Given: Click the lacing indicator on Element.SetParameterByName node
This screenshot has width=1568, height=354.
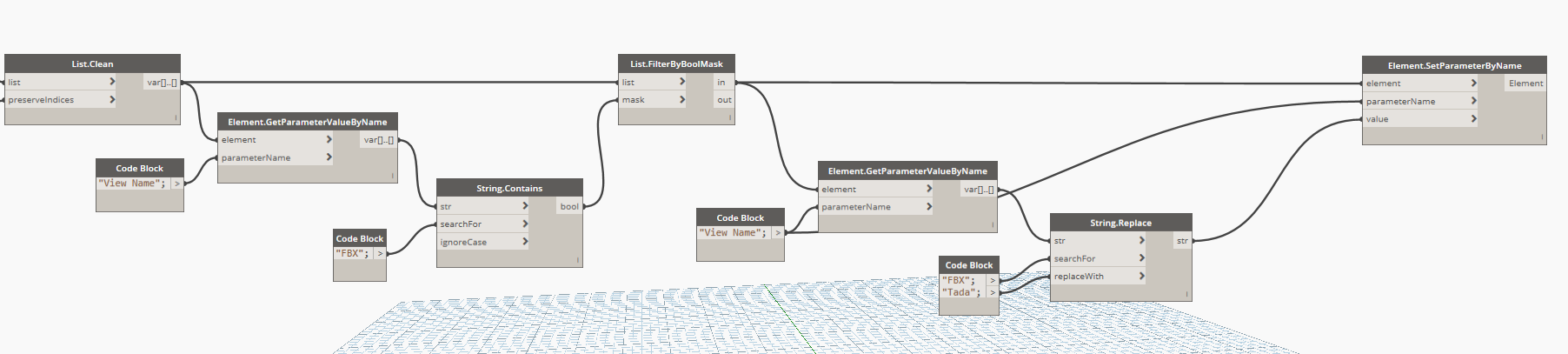Looking at the screenshot, I should pyautogui.click(x=1541, y=137).
